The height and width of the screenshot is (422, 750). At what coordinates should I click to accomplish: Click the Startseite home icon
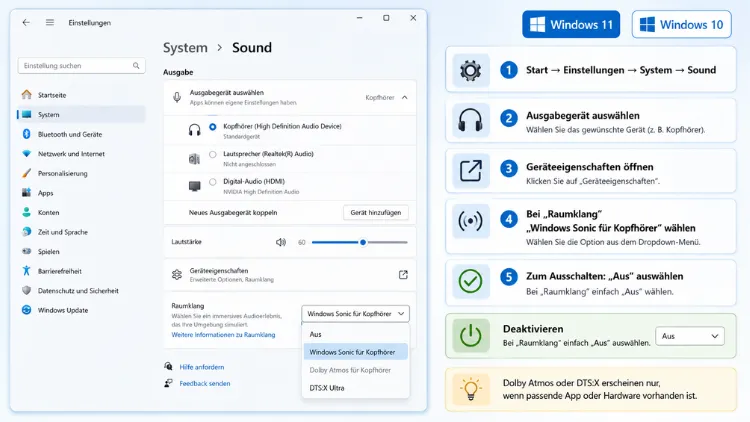[27, 95]
